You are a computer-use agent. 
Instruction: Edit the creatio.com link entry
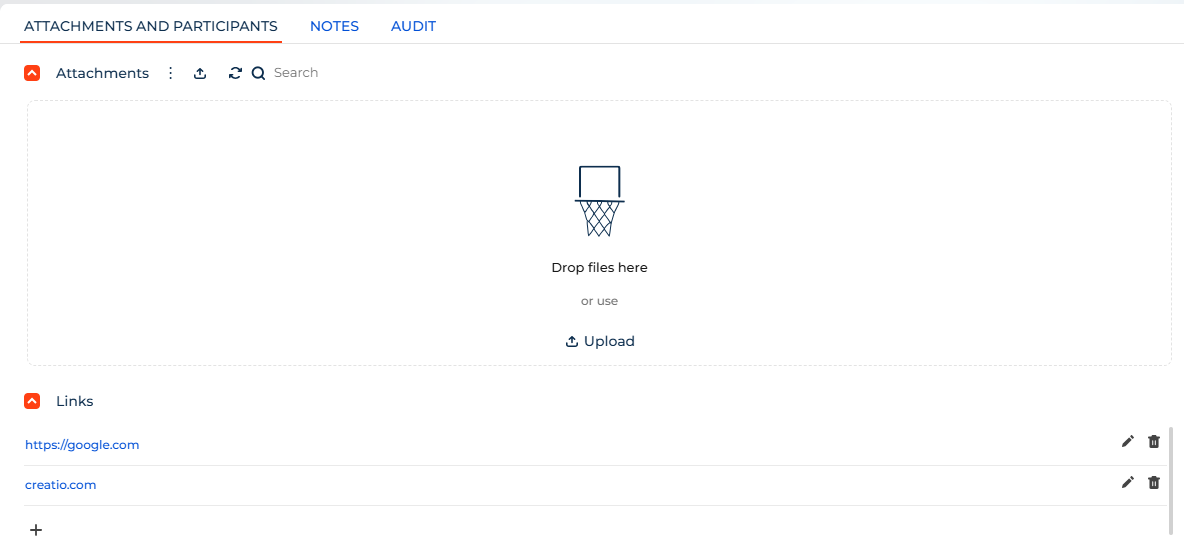tap(1128, 482)
